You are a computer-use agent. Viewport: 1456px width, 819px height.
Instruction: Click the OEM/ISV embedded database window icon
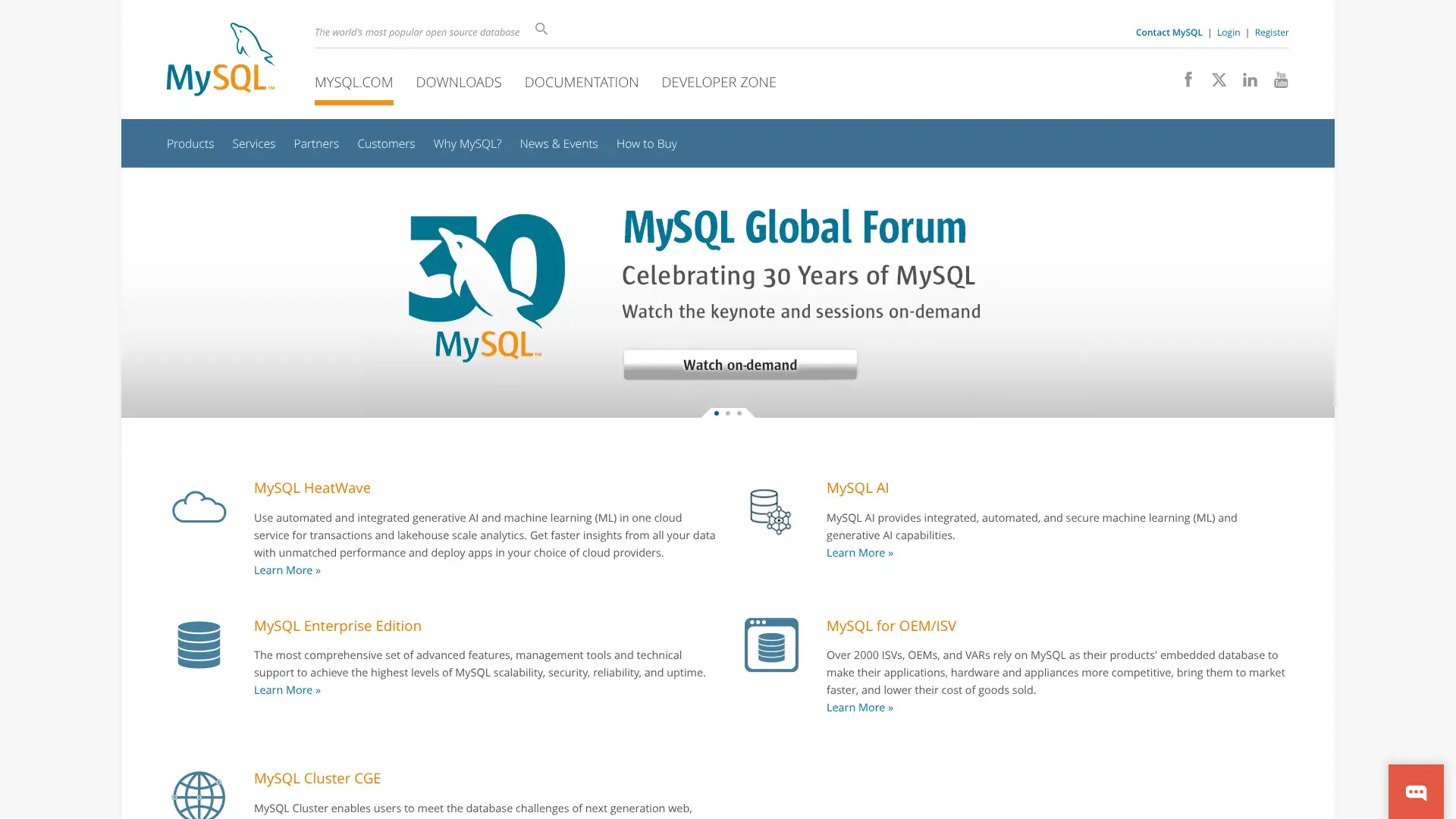pyautogui.click(x=771, y=645)
